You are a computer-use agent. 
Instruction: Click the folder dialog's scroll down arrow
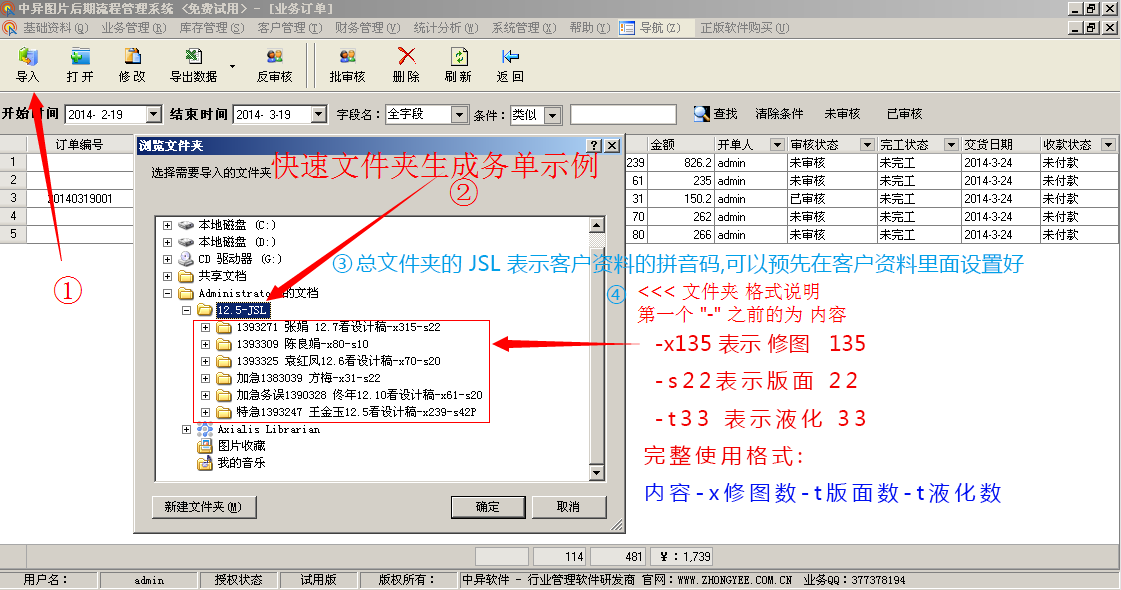(596, 472)
